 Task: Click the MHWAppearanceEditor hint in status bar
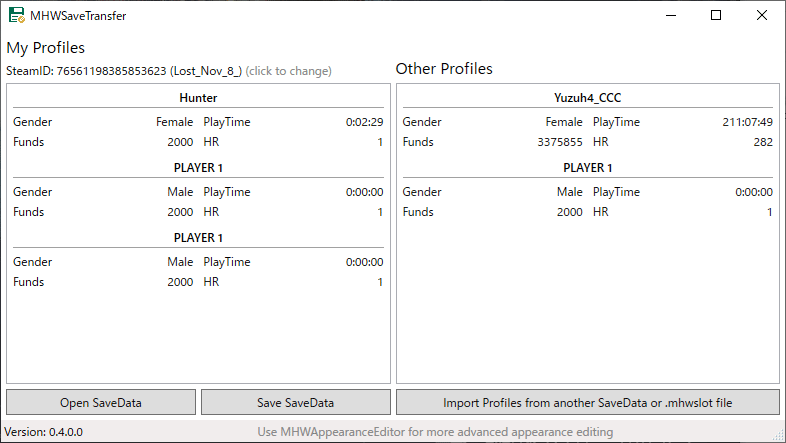(x=435, y=432)
